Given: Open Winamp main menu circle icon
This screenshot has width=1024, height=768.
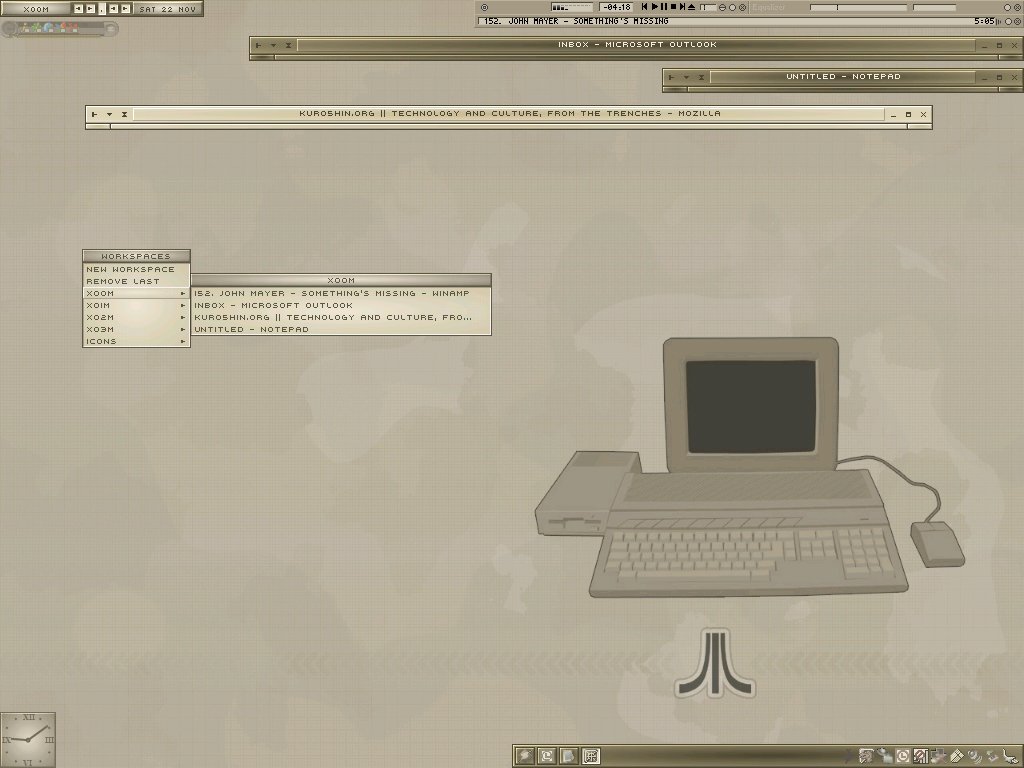Looking at the screenshot, I should [485, 7].
